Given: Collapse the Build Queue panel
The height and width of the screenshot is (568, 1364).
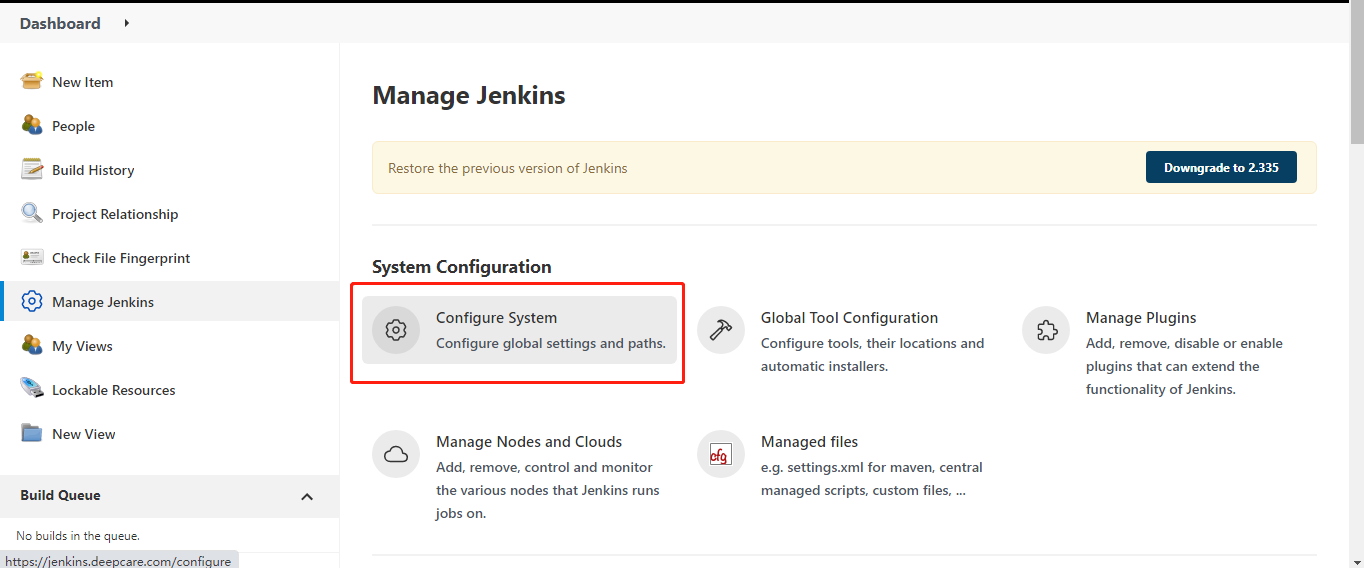Looking at the screenshot, I should pos(307,496).
